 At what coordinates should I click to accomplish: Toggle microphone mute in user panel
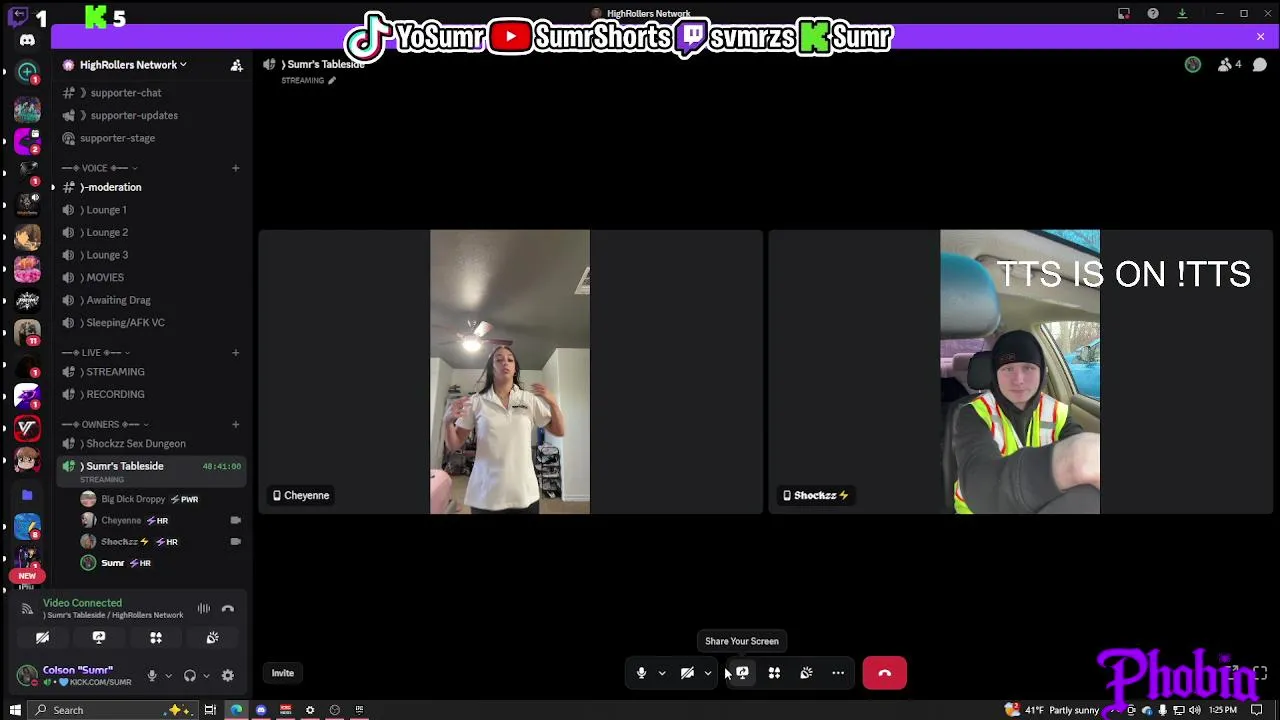[x=152, y=675]
